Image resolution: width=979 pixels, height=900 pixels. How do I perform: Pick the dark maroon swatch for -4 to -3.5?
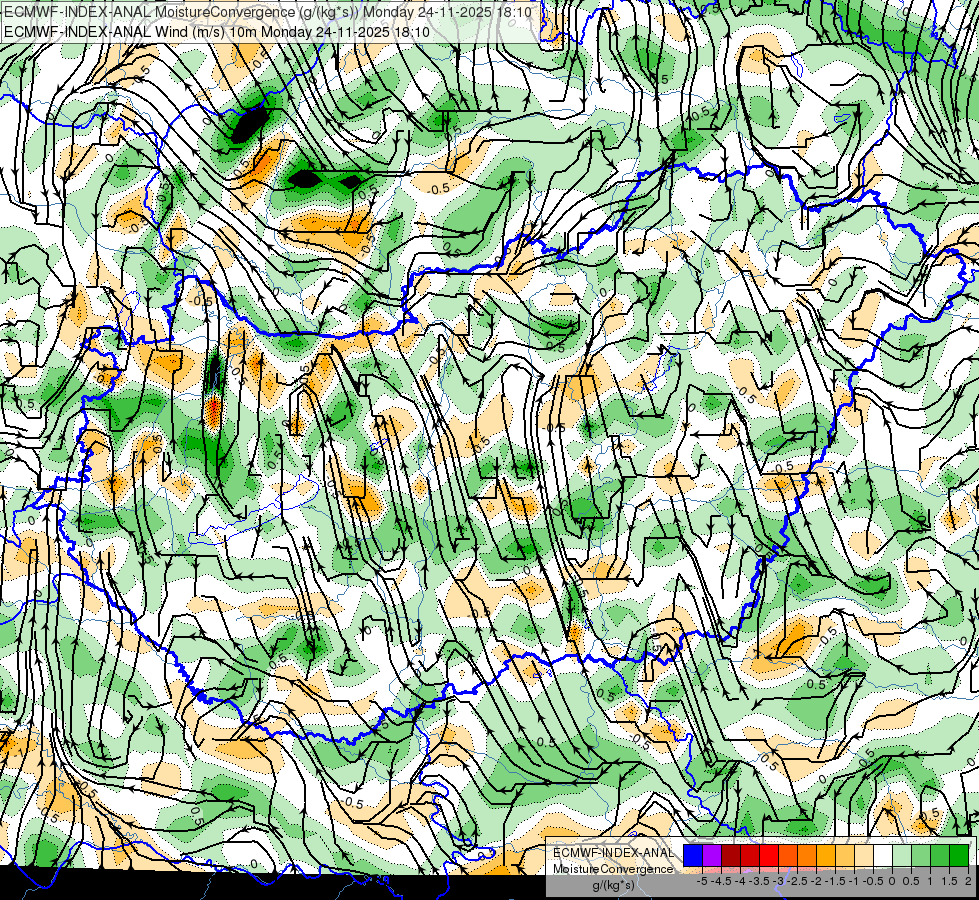coord(731,856)
